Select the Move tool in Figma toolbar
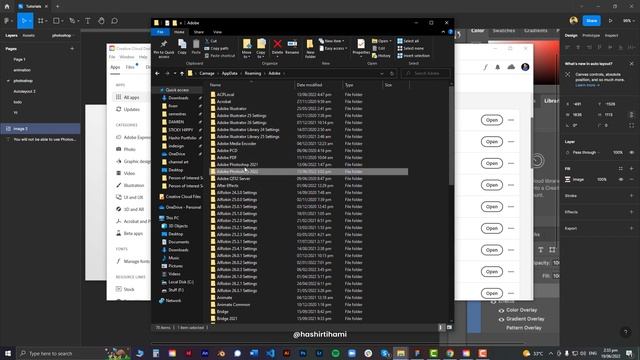Image resolution: width=640 pixels, height=360 pixels. [x=24, y=20]
